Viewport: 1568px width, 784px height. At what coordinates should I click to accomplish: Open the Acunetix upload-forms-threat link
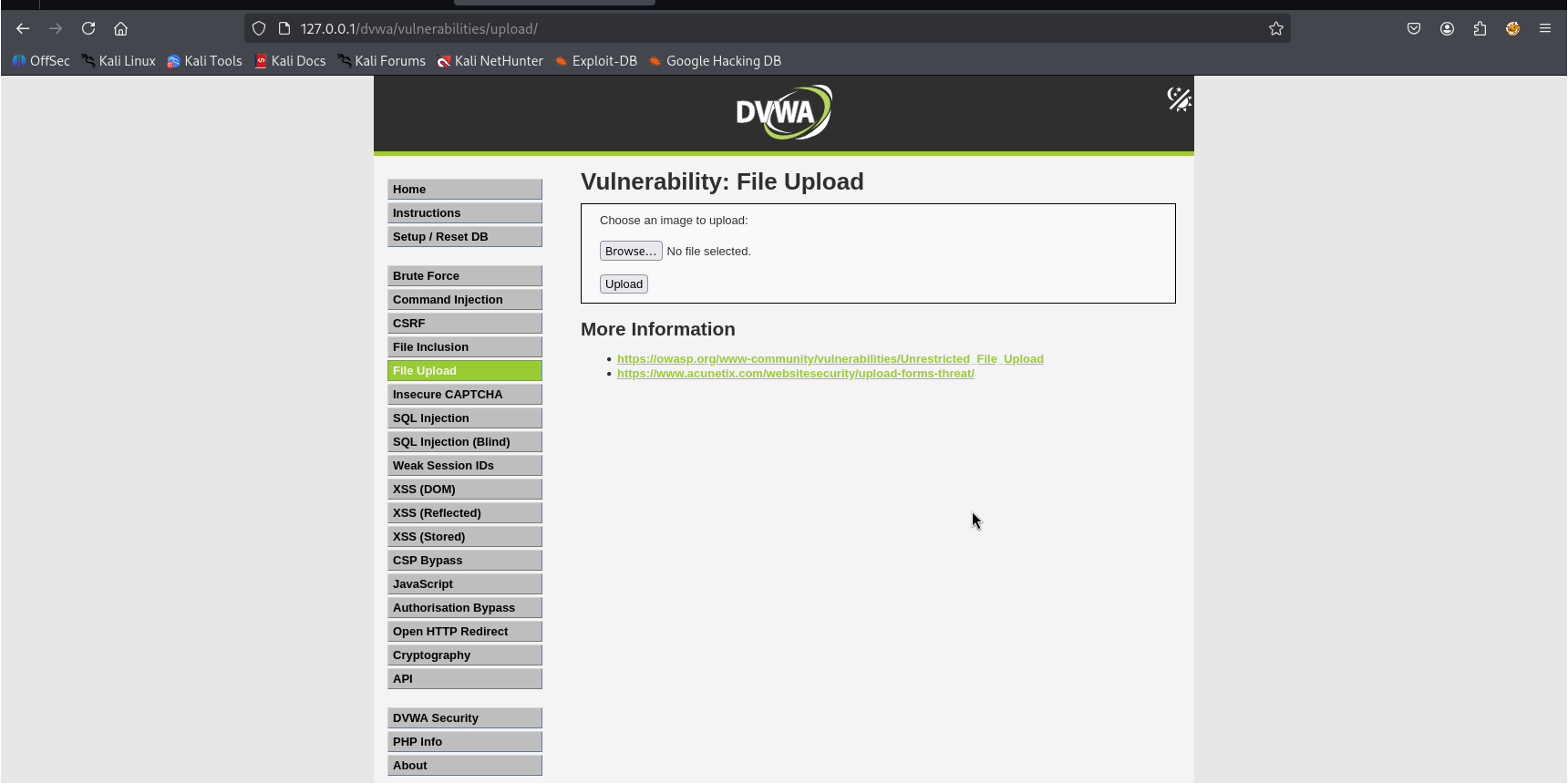coord(796,373)
